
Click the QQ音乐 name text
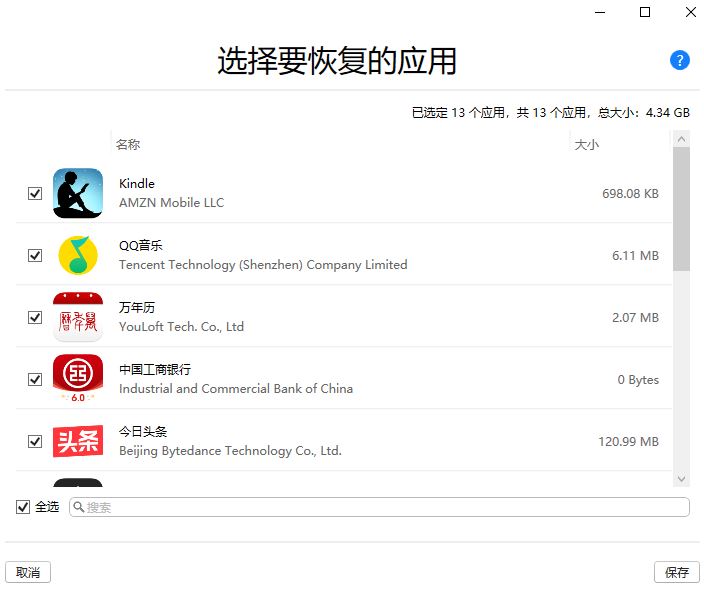pyautogui.click(x=141, y=246)
